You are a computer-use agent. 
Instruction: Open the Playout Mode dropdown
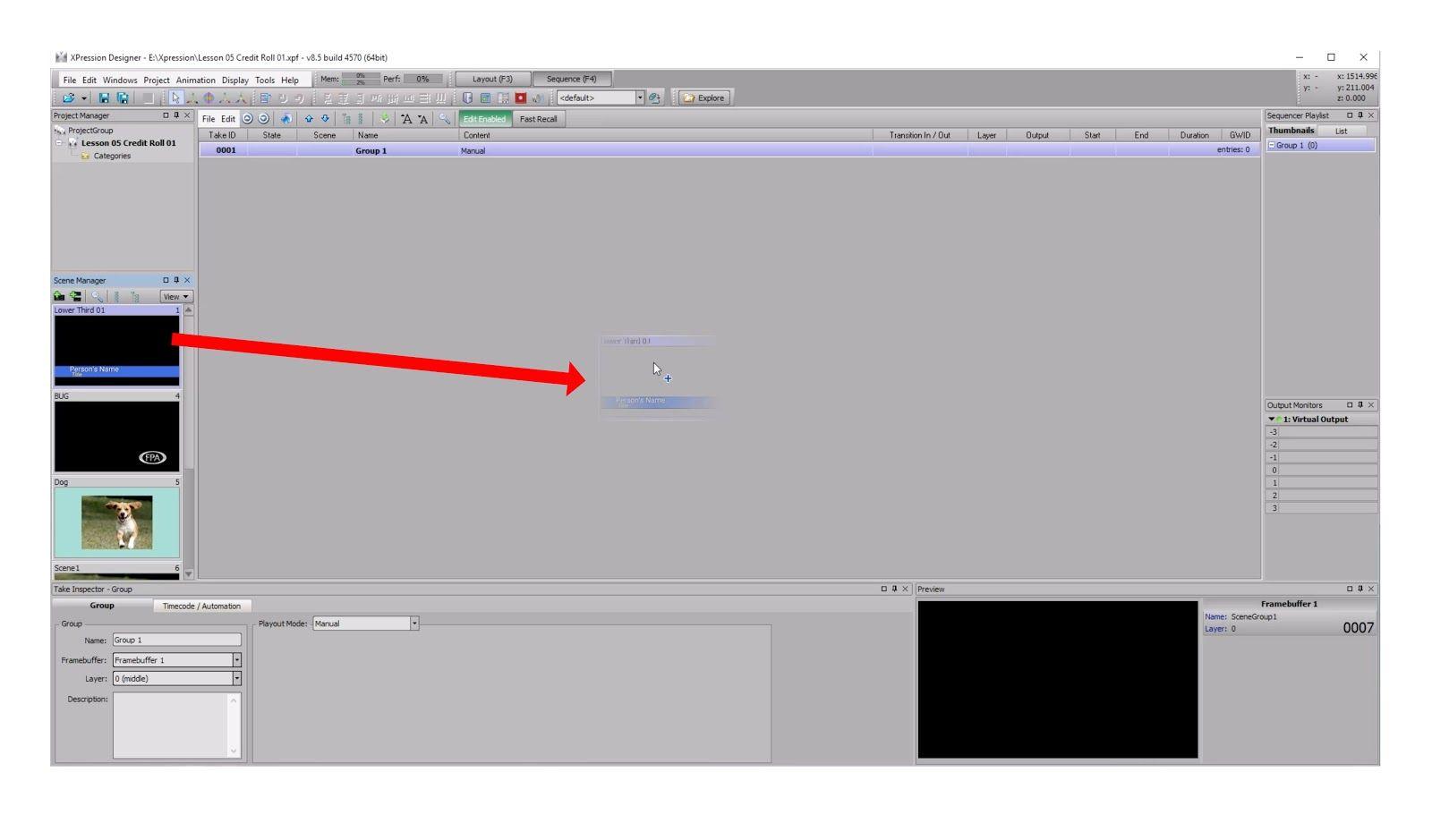coord(414,624)
